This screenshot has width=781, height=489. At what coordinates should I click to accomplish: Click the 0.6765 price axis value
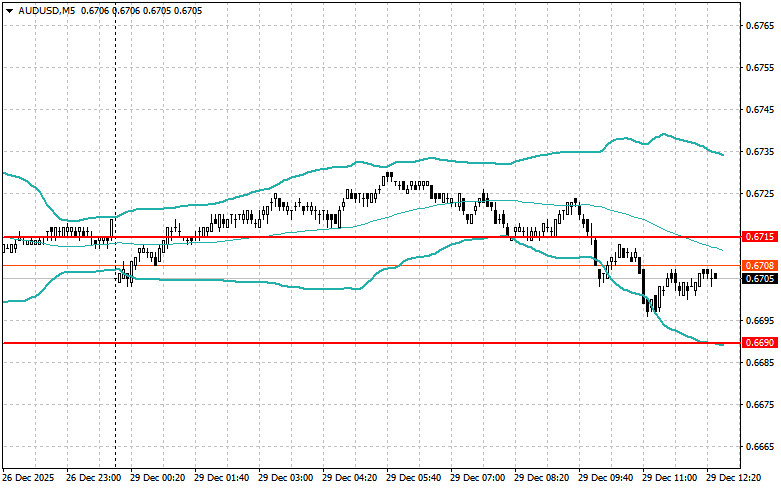(761, 25)
